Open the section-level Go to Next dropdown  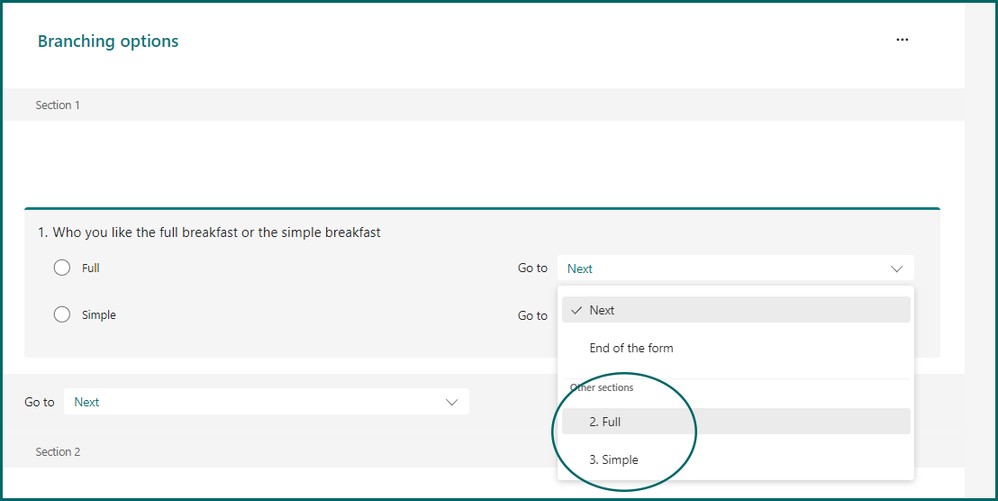[x=265, y=402]
